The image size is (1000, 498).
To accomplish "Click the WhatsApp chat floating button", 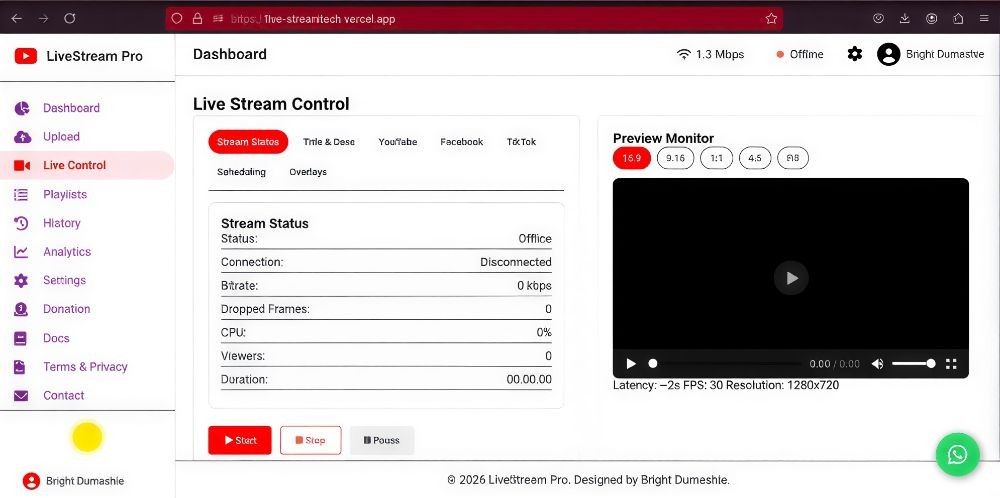I will [x=957, y=454].
